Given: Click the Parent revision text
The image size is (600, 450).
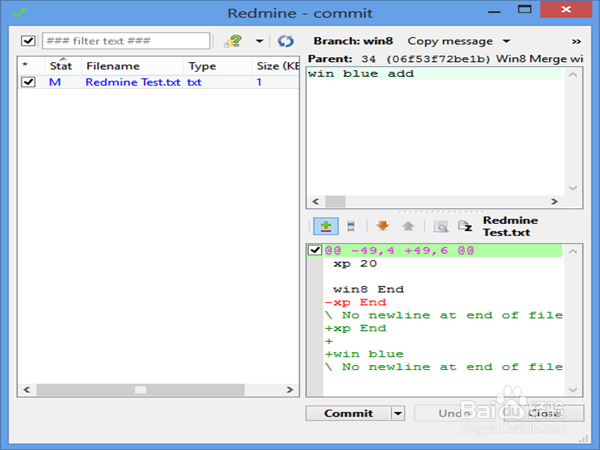Looking at the screenshot, I should click(445, 59).
